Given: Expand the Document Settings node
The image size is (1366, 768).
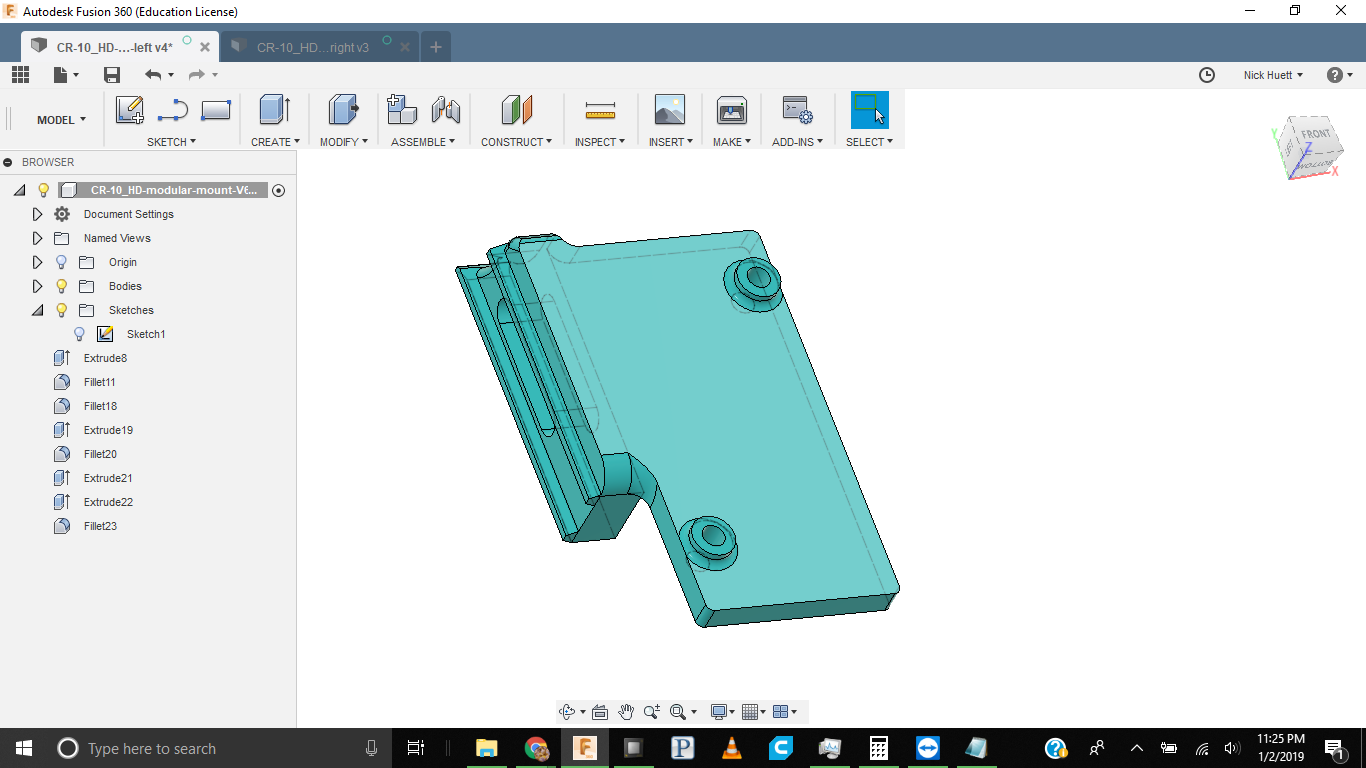Looking at the screenshot, I should (38, 214).
